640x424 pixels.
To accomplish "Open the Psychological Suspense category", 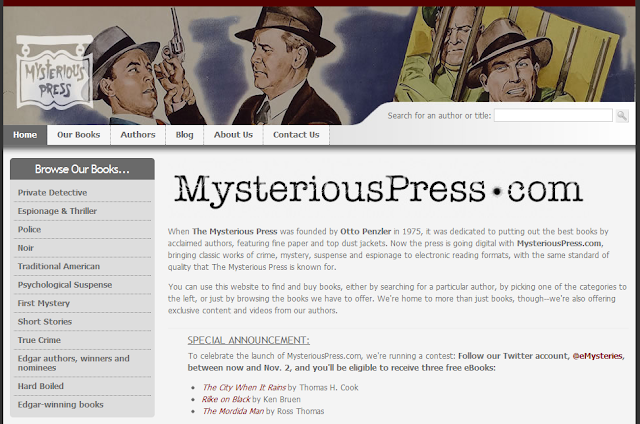I will (65, 285).
